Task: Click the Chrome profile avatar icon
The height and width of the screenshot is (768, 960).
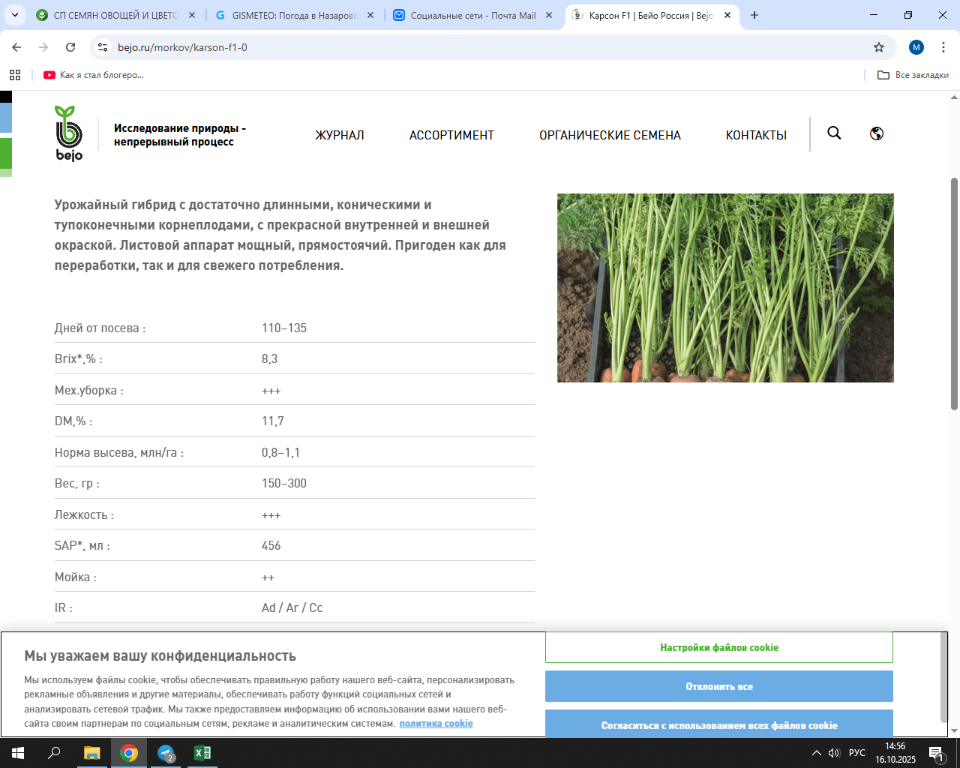Action: pos(916,47)
